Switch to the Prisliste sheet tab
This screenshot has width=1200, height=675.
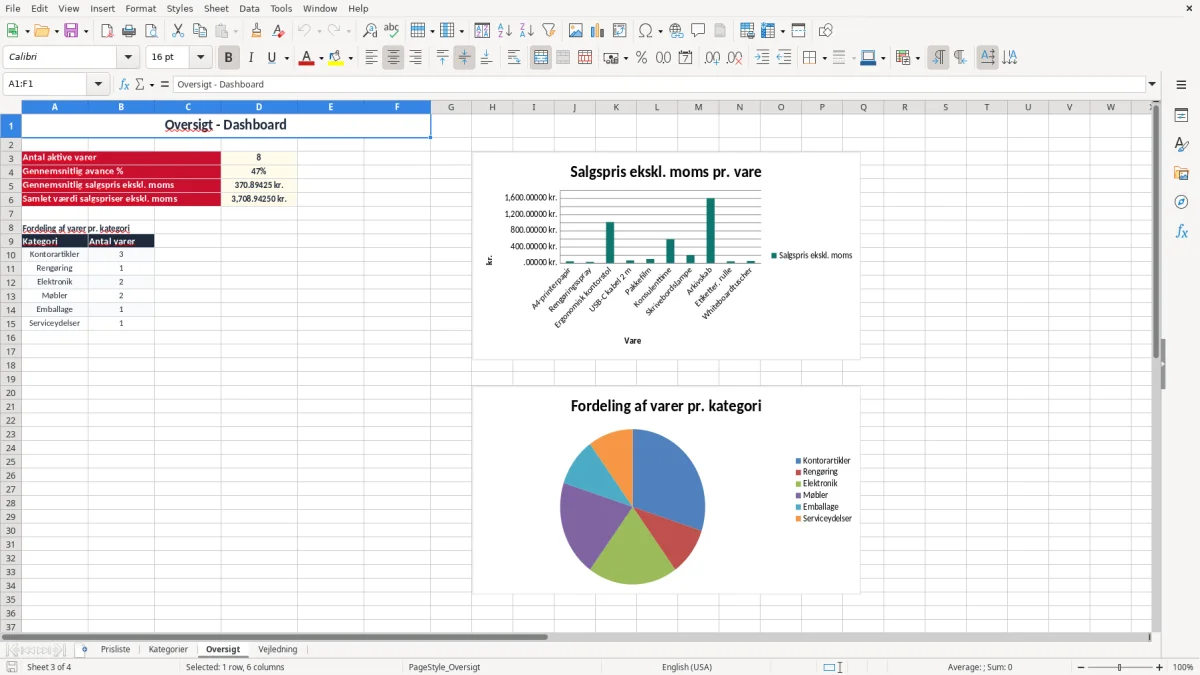pyautogui.click(x=116, y=649)
